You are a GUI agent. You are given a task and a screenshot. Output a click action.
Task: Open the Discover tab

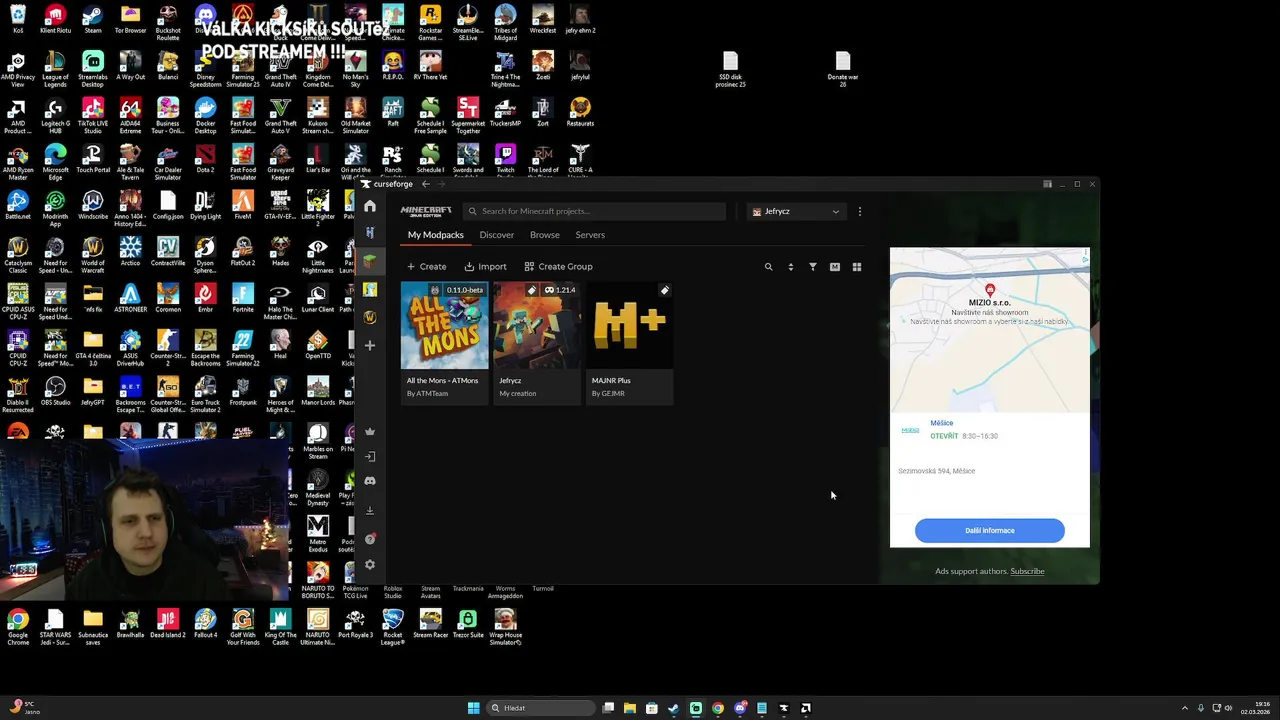[x=496, y=235]
